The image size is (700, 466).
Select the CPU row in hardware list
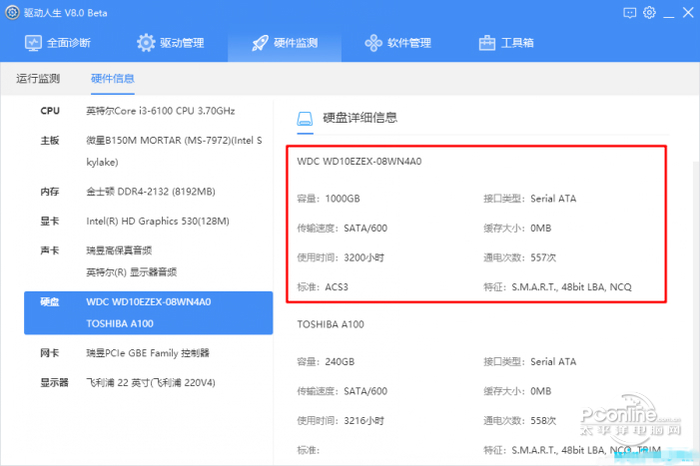pyautogui.click(x=148, y=111)
